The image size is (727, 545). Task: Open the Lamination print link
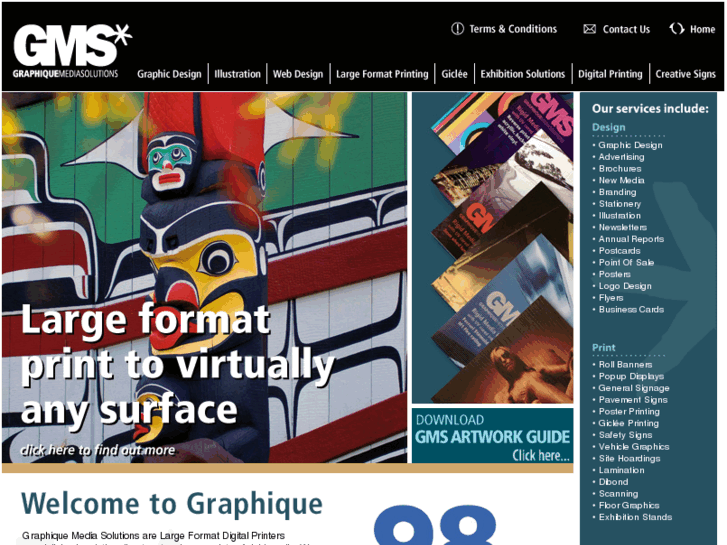pos(621,470)
